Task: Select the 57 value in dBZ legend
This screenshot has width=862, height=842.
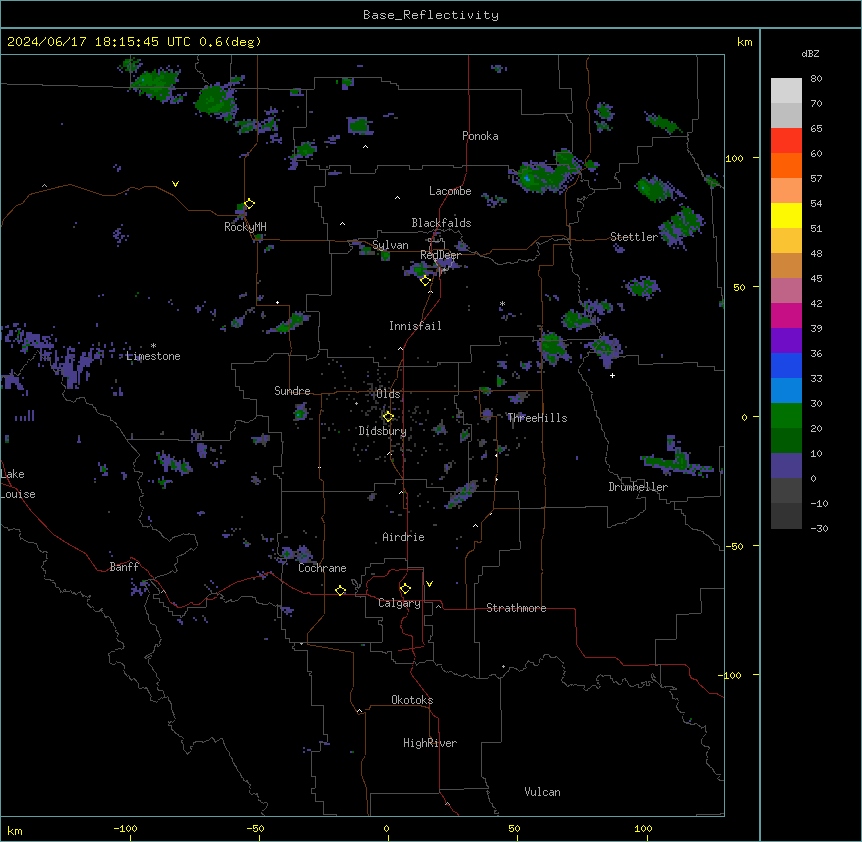Action: coord(816,179)
